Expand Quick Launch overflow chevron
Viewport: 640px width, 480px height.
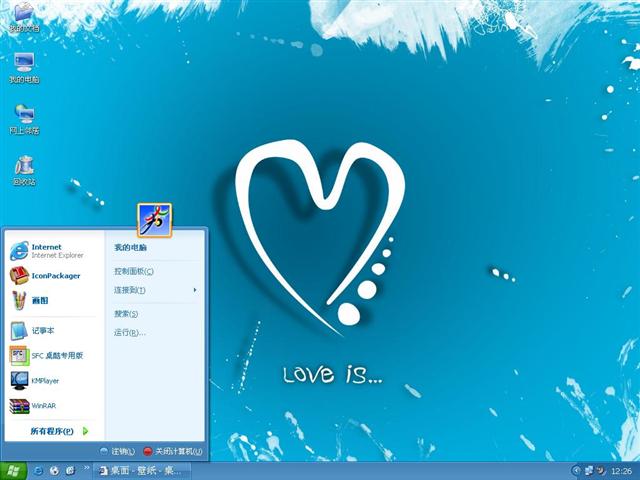[x=87, y=468]
